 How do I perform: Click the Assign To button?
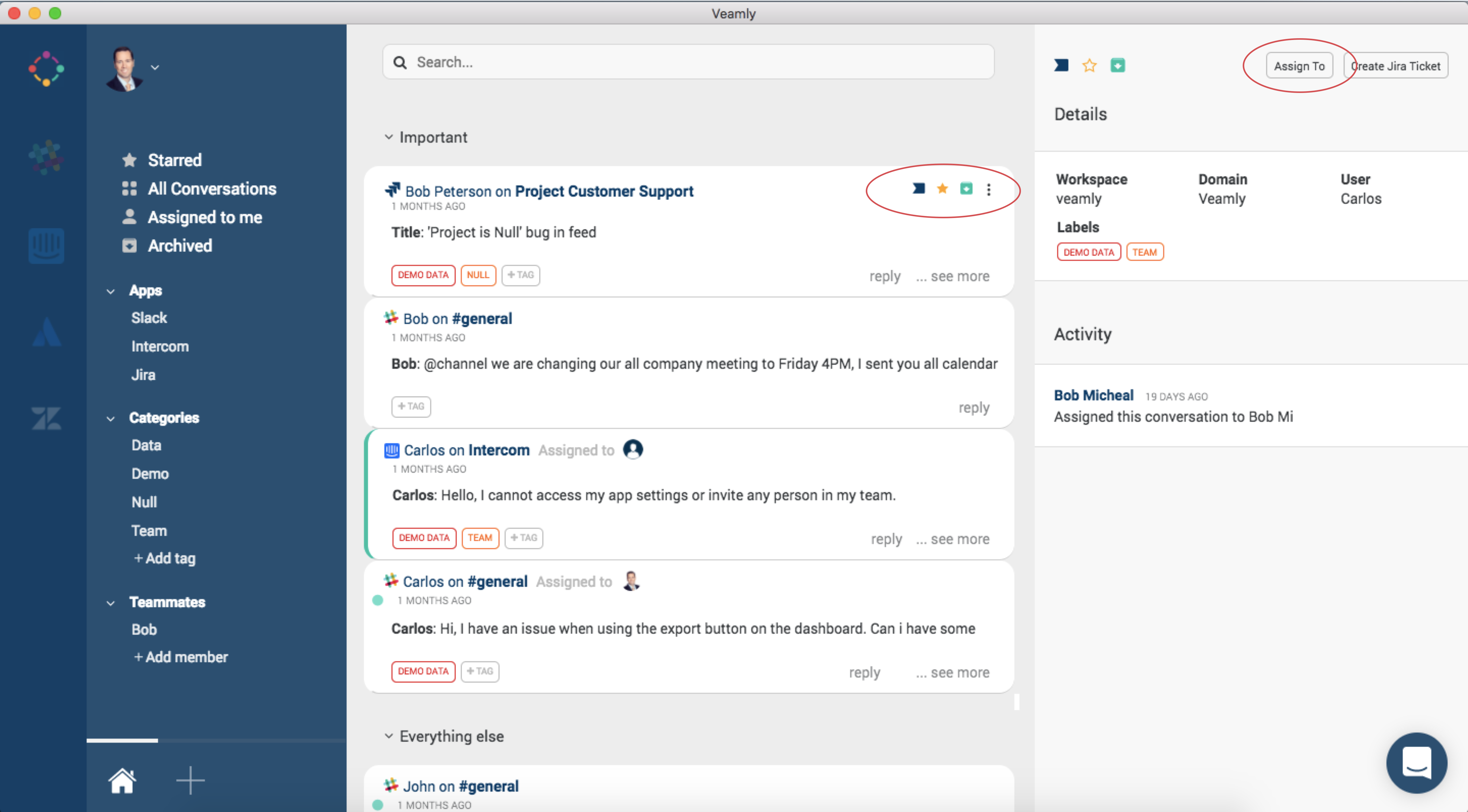pyautogui.click(x=1299, y=66)
